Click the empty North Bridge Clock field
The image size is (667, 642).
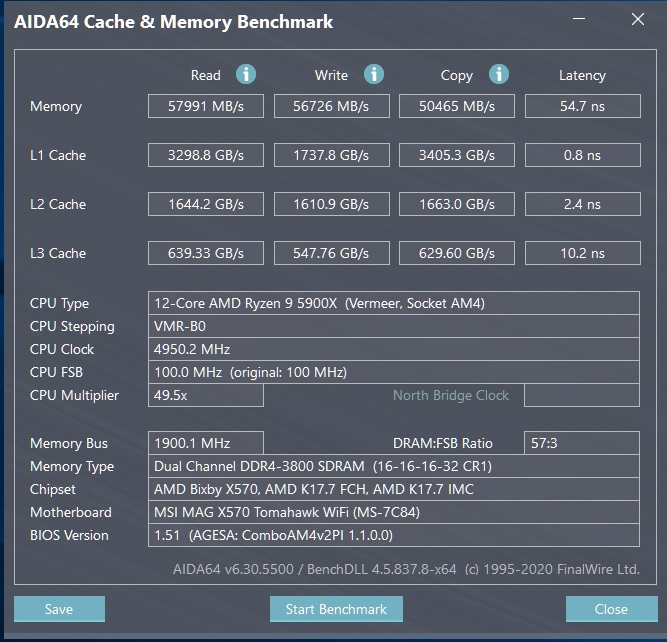tap(582, 395)
